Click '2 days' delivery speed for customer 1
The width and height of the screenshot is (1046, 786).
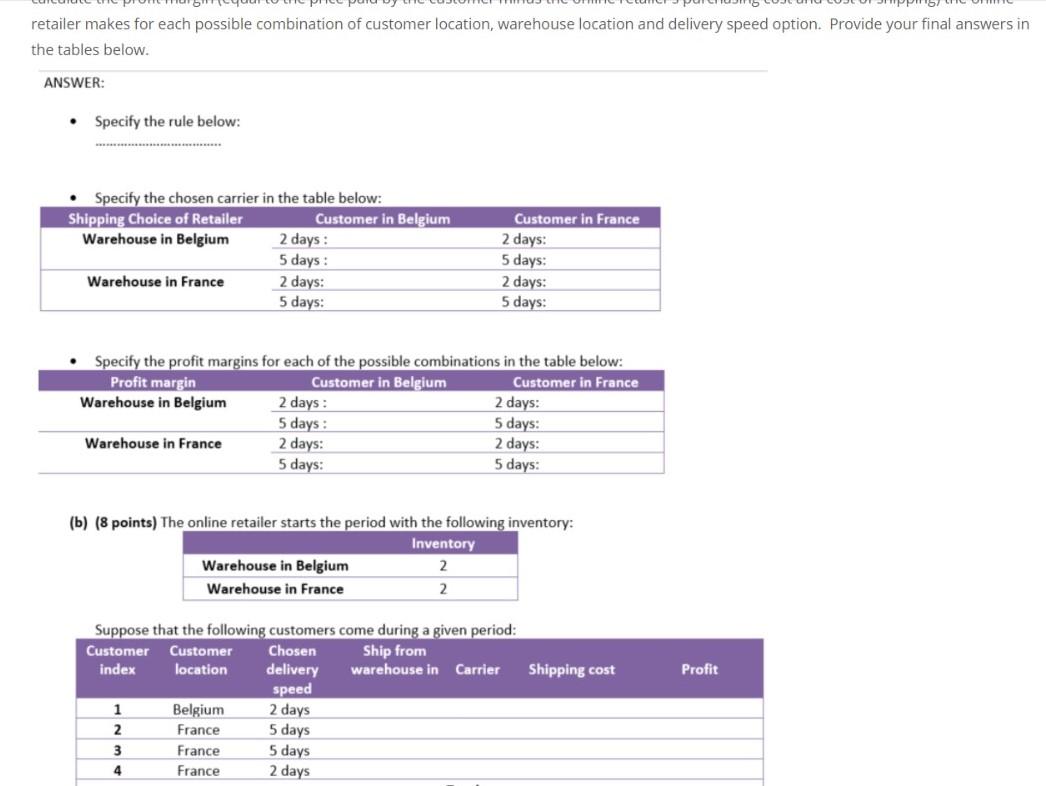click(290, 709)
